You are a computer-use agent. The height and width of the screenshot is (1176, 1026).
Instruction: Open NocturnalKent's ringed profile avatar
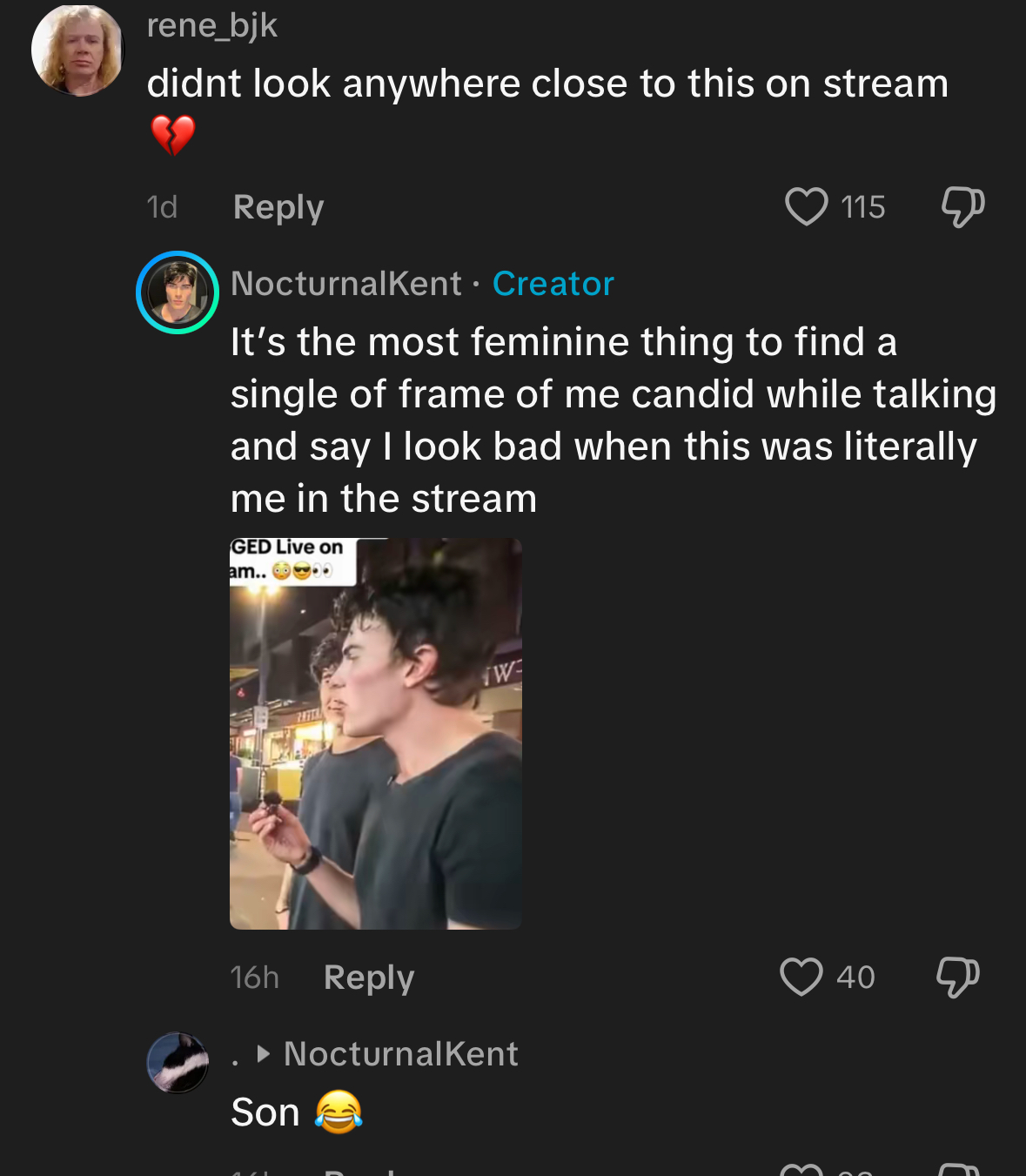tap(178, 292)
